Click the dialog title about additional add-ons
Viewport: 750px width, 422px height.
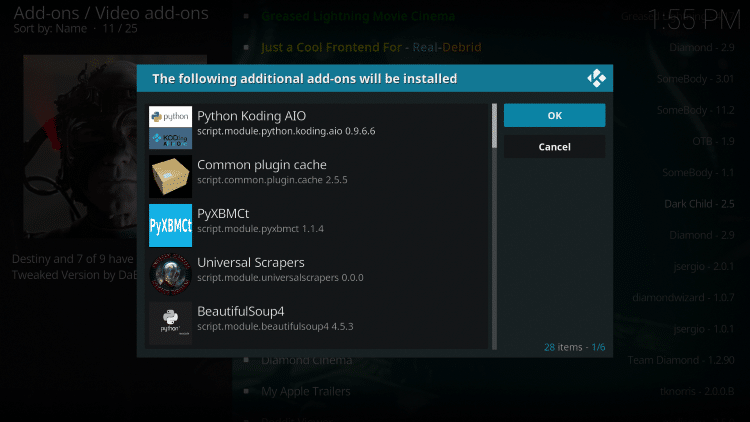[x=304, y=78]
